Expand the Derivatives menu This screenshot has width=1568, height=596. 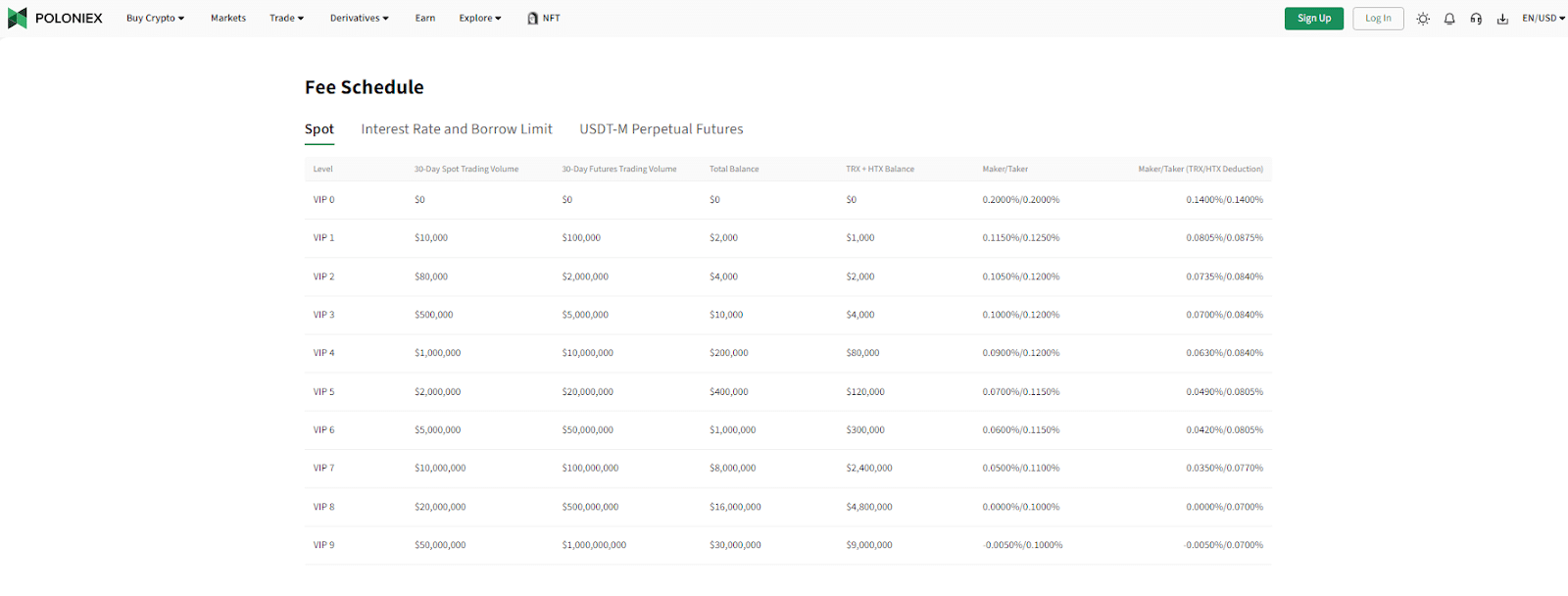pos(360,19)
